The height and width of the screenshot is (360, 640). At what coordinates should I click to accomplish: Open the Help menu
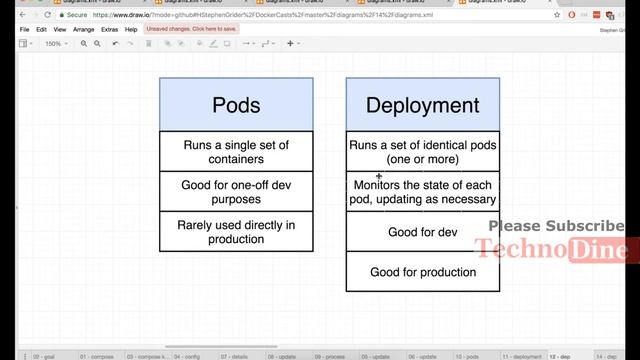(x=131, y=29)
